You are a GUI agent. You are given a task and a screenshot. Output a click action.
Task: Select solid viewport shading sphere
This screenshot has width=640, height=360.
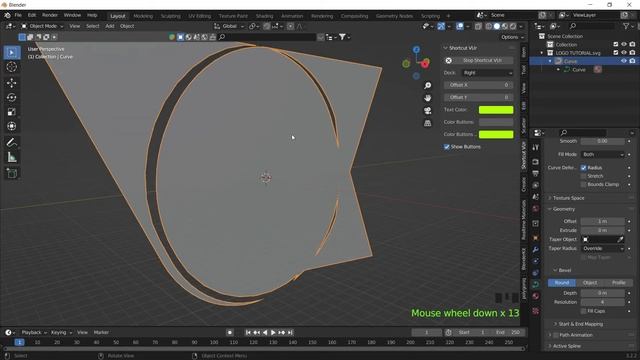coord(497,26)
